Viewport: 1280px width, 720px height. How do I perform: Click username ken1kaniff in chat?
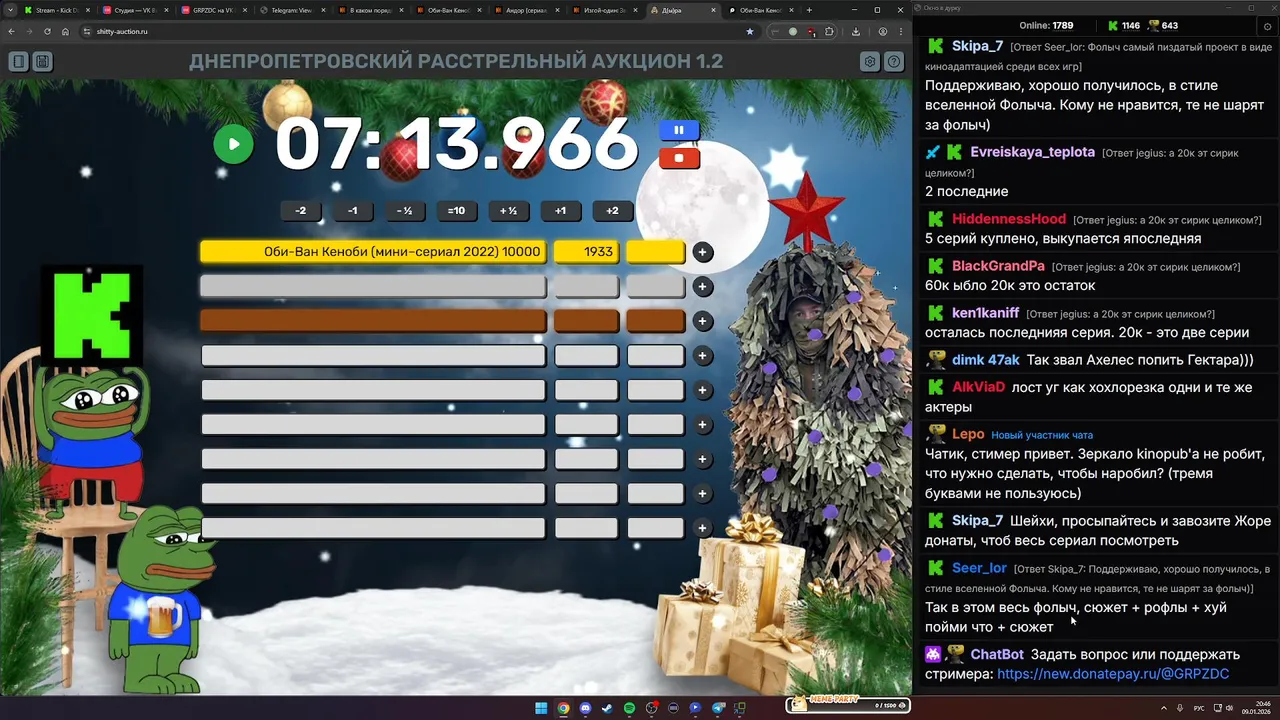tap(985, 313)
